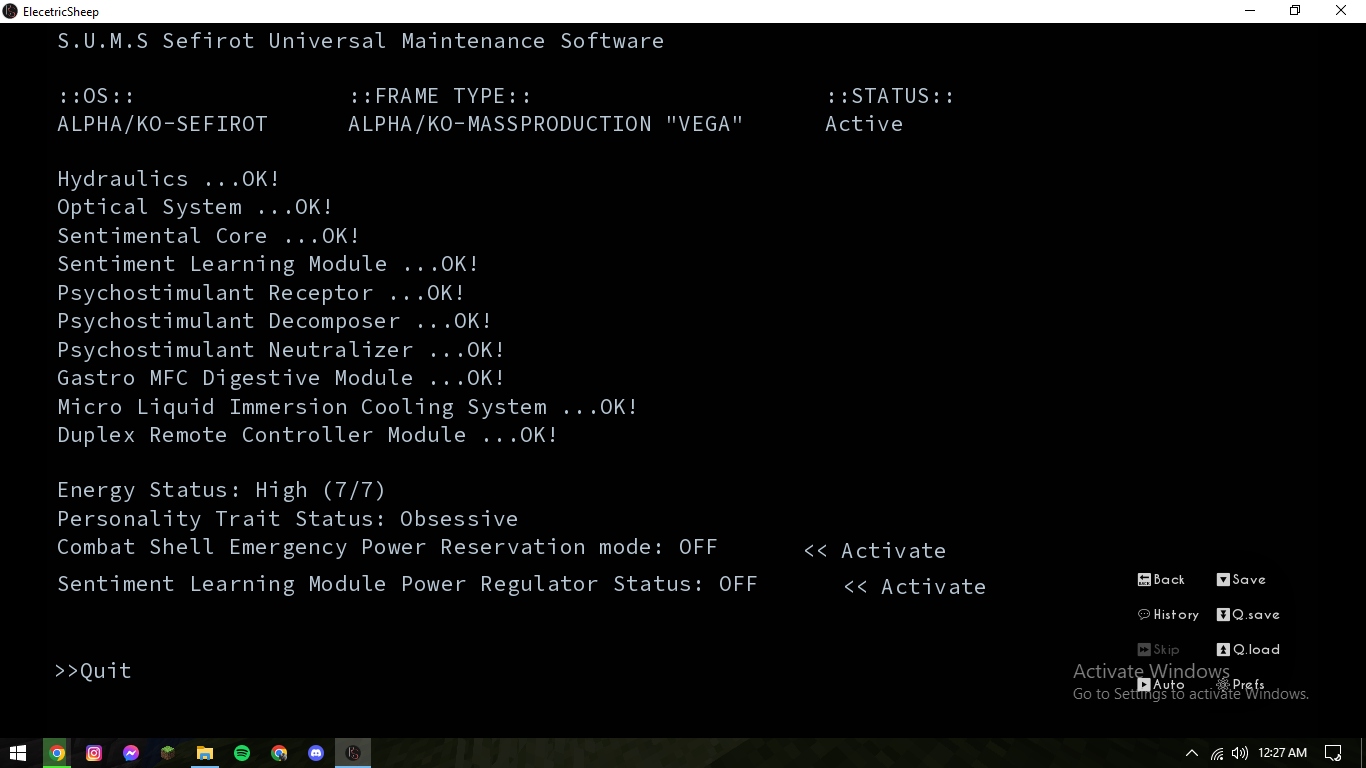This screenshot has width=1366, height=768.
Task: Click the "Active" status value
Action: (x=864, y=124)
